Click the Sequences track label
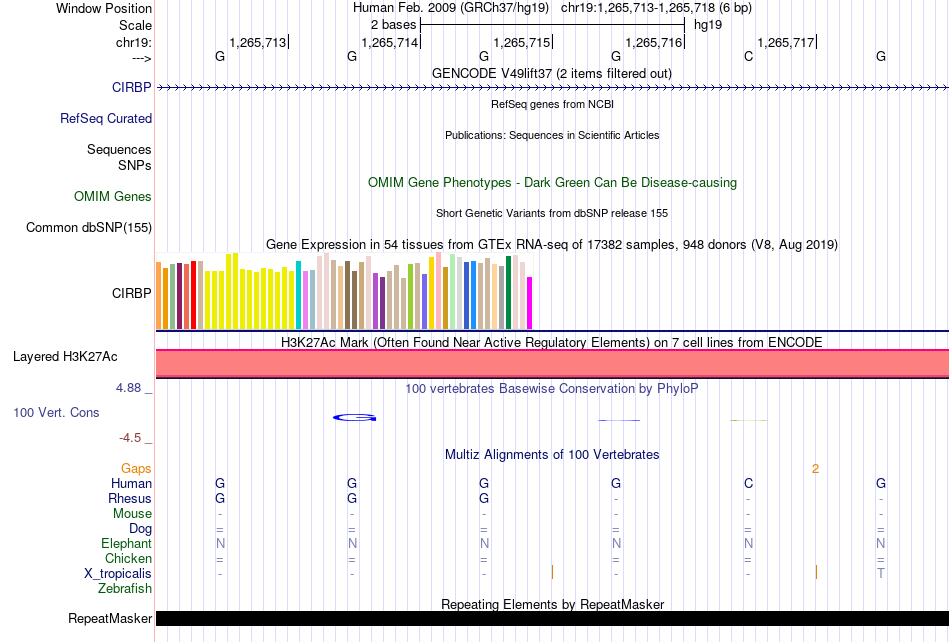 pos(119,149)
